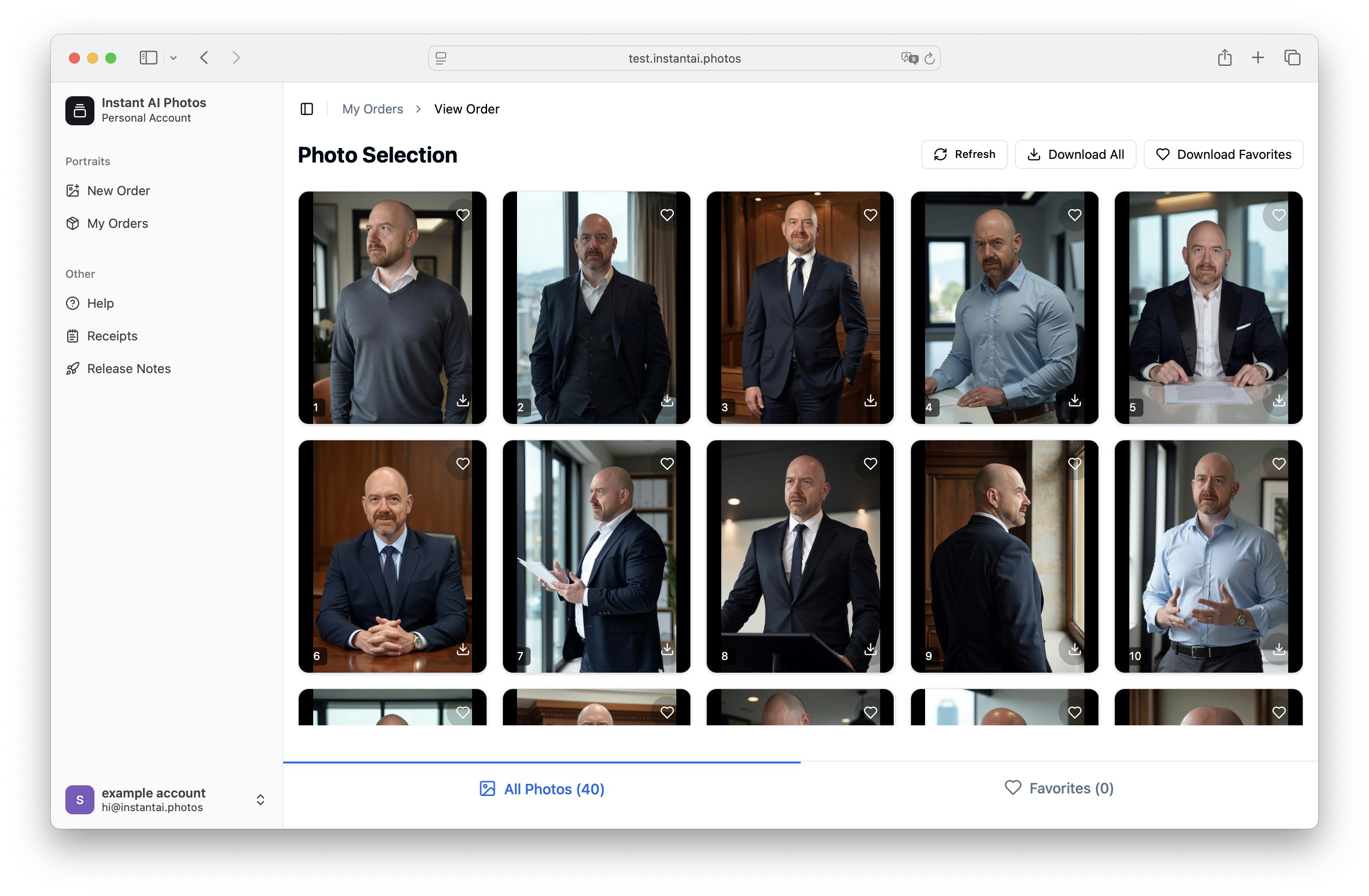1369x896 pixels.
Task: Open the Receipts page
Action: [112, 336]
